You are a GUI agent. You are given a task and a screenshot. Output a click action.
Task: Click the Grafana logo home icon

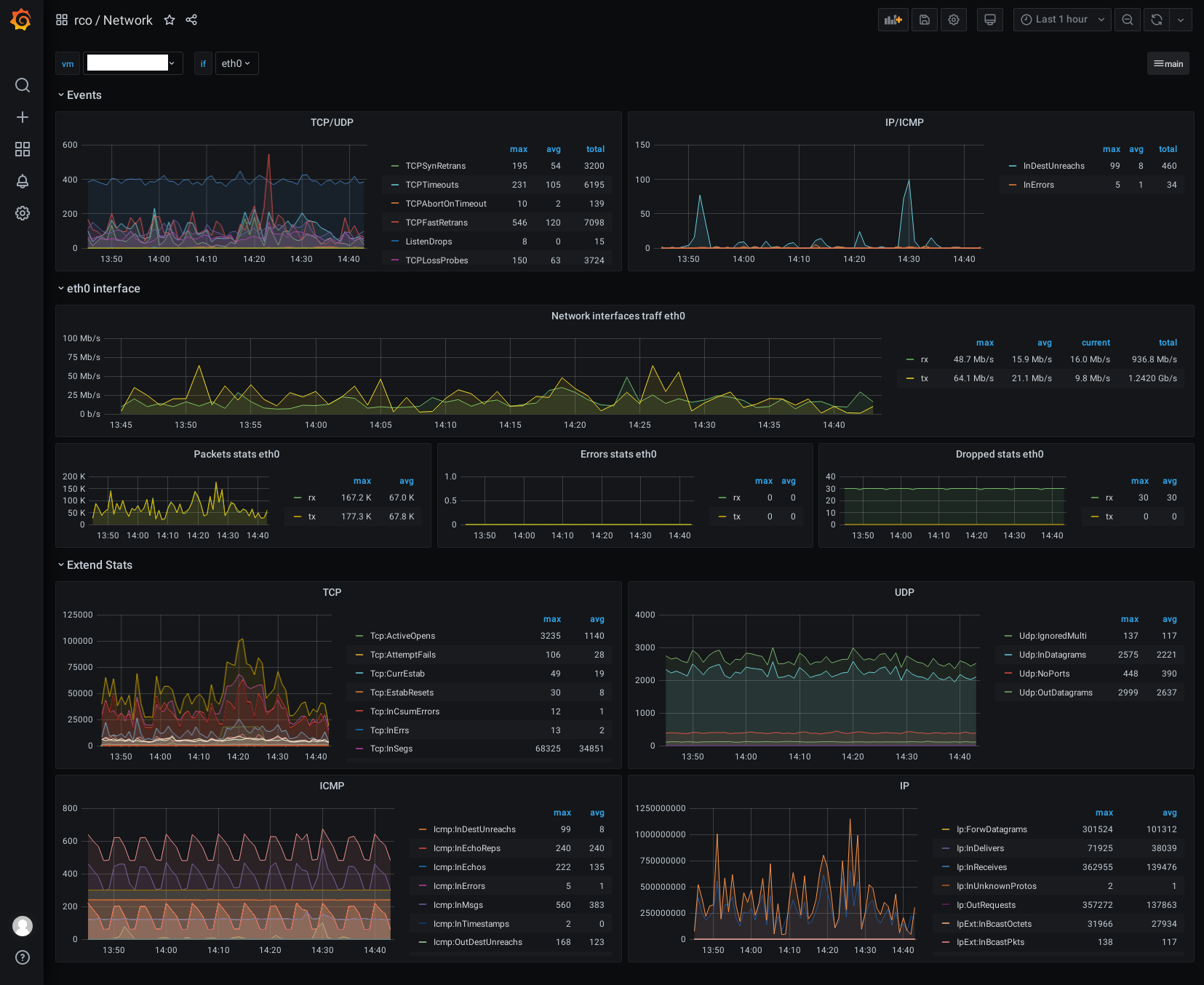pyautogui.click(x=21, y=20)
